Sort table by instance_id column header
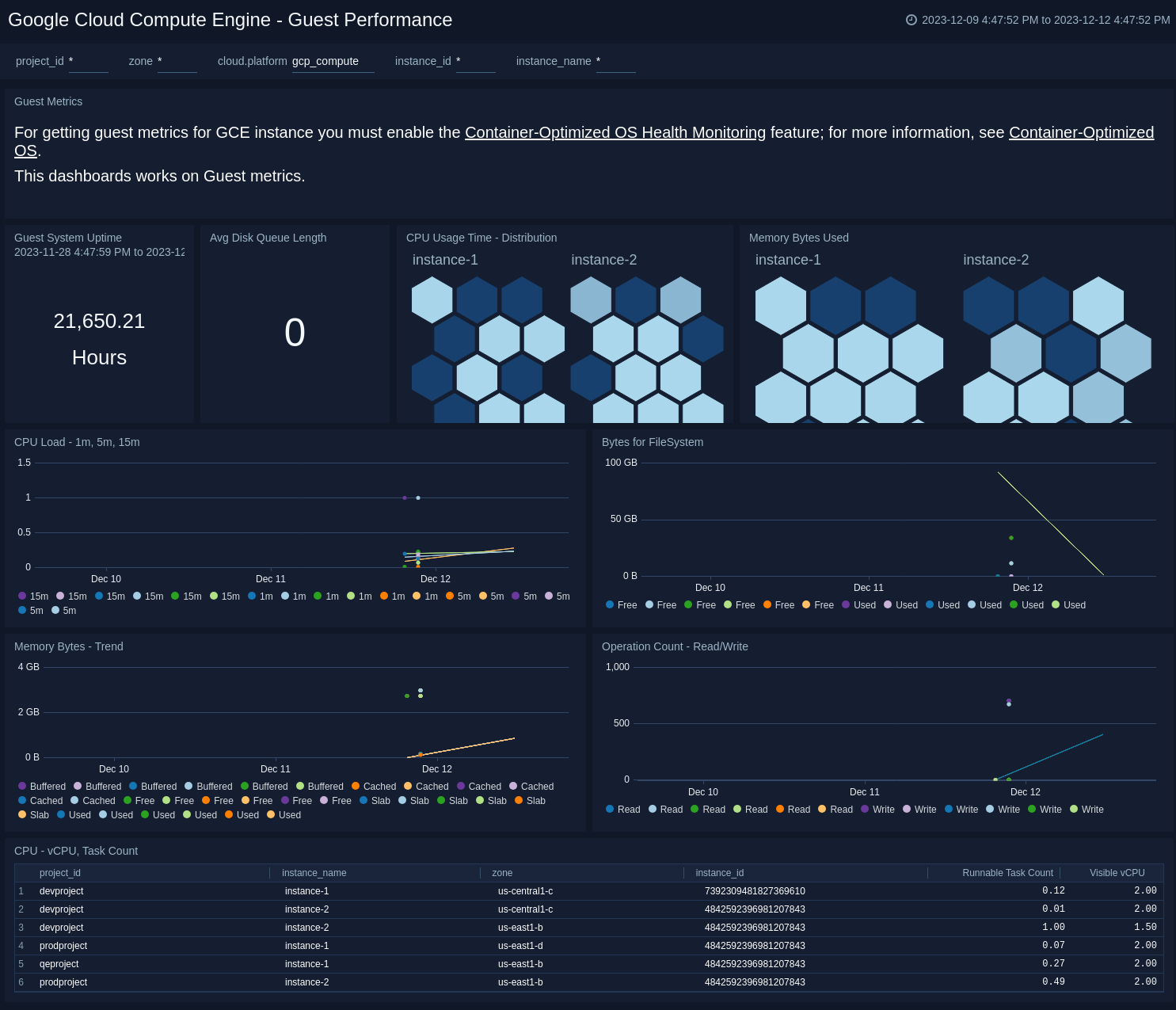This screenshot has height=1010, width=1176. (720, 873)
